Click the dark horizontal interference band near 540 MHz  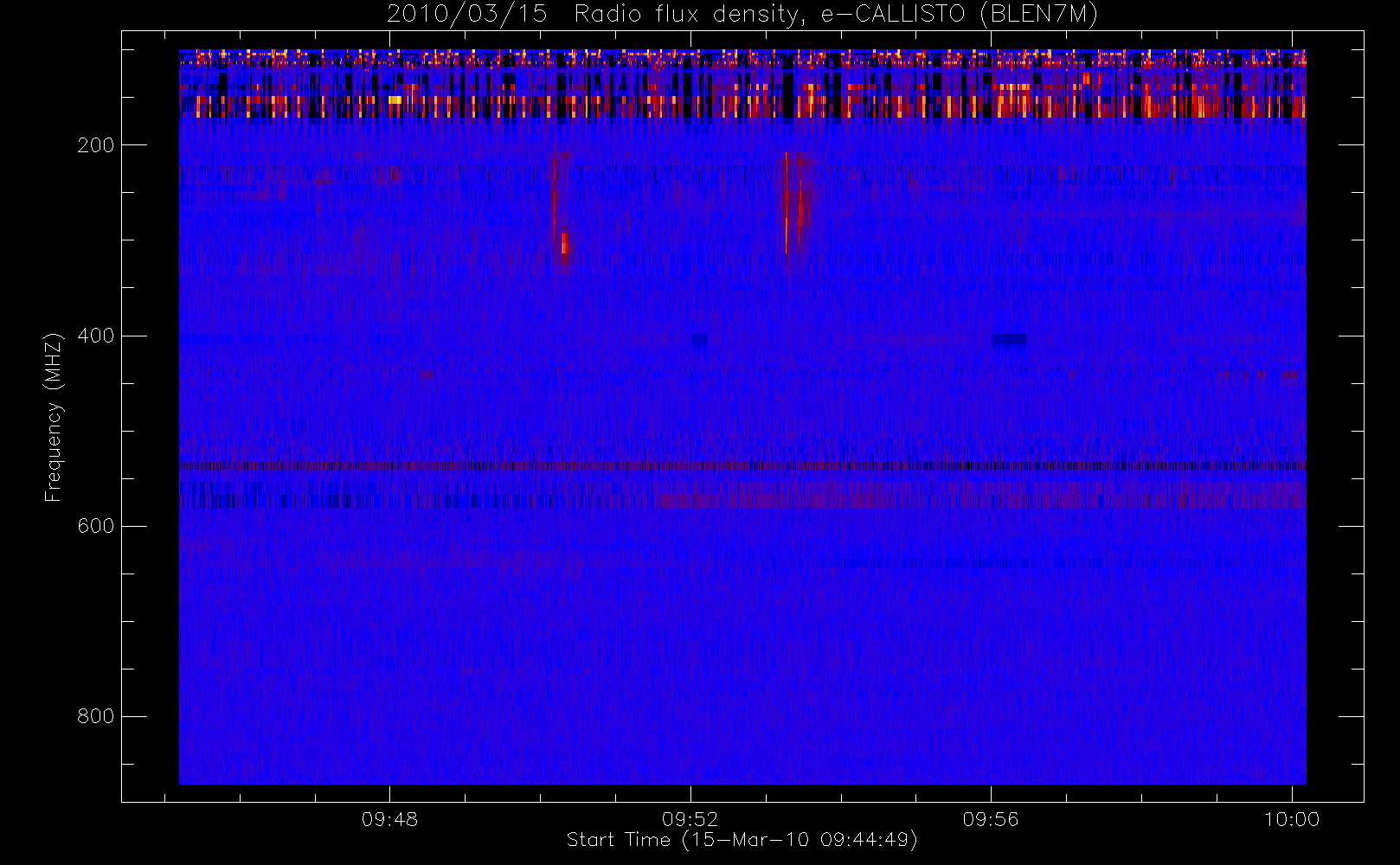(x=742, y=466)
